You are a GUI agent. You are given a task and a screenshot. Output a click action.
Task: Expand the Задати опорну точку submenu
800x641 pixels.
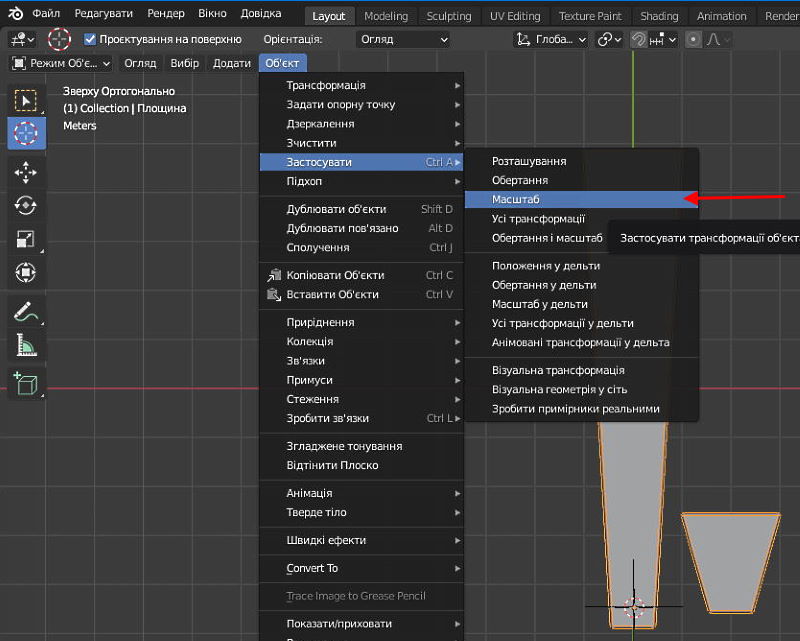coord(362,105)
